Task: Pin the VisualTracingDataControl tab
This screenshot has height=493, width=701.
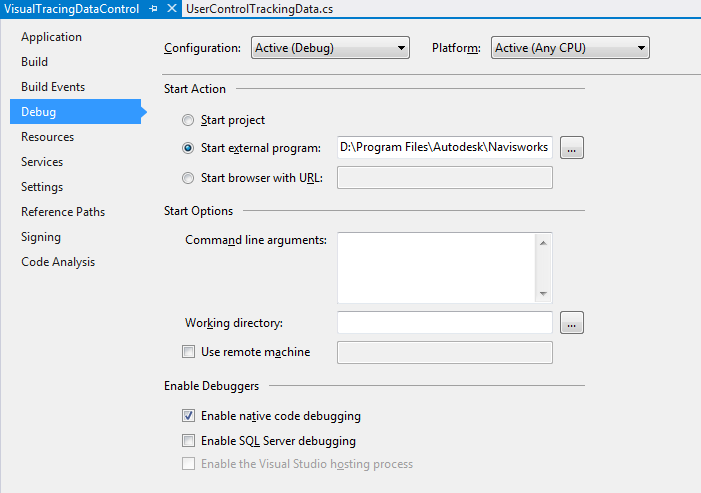Action: [153, 8]
